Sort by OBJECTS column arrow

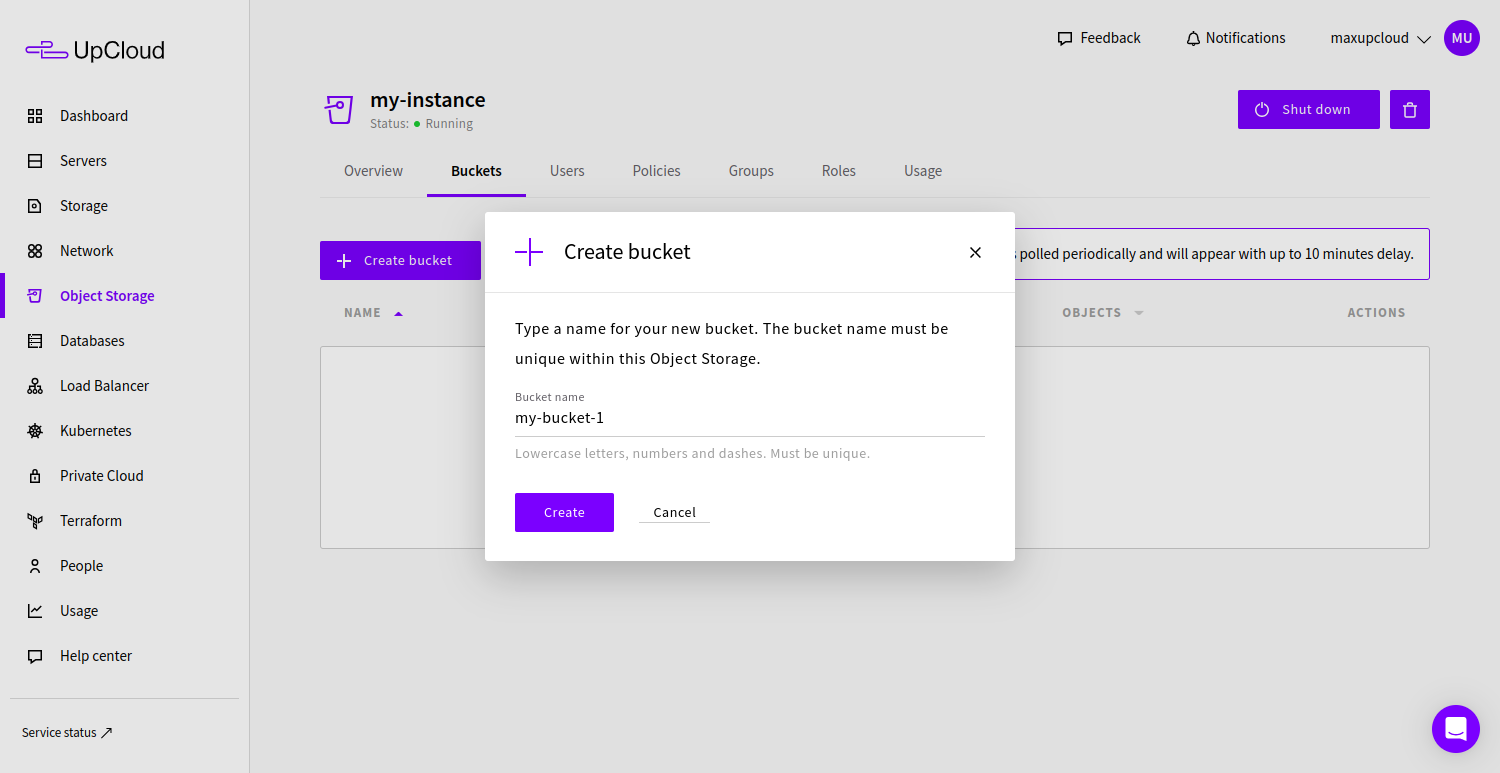pyautogui.click(x=1138, y=313)
